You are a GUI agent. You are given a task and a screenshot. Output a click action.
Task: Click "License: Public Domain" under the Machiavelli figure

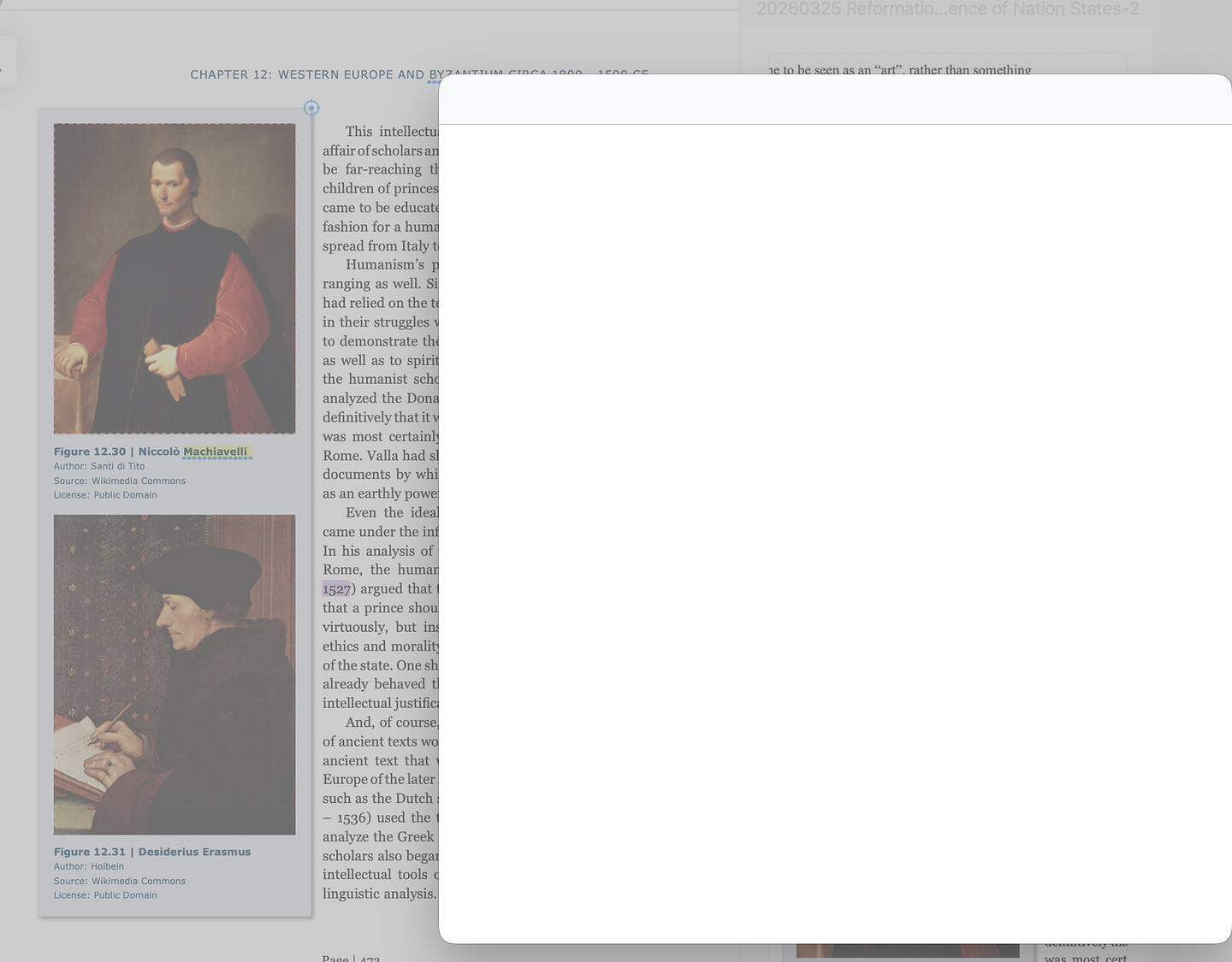pos(105,495)
